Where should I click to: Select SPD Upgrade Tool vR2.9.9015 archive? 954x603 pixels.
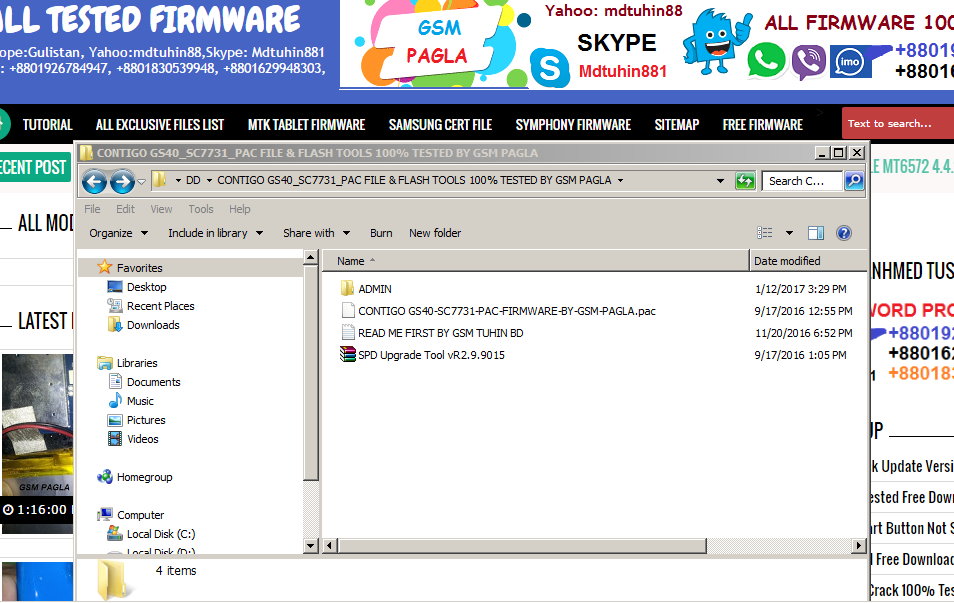[x=431, y=355]
